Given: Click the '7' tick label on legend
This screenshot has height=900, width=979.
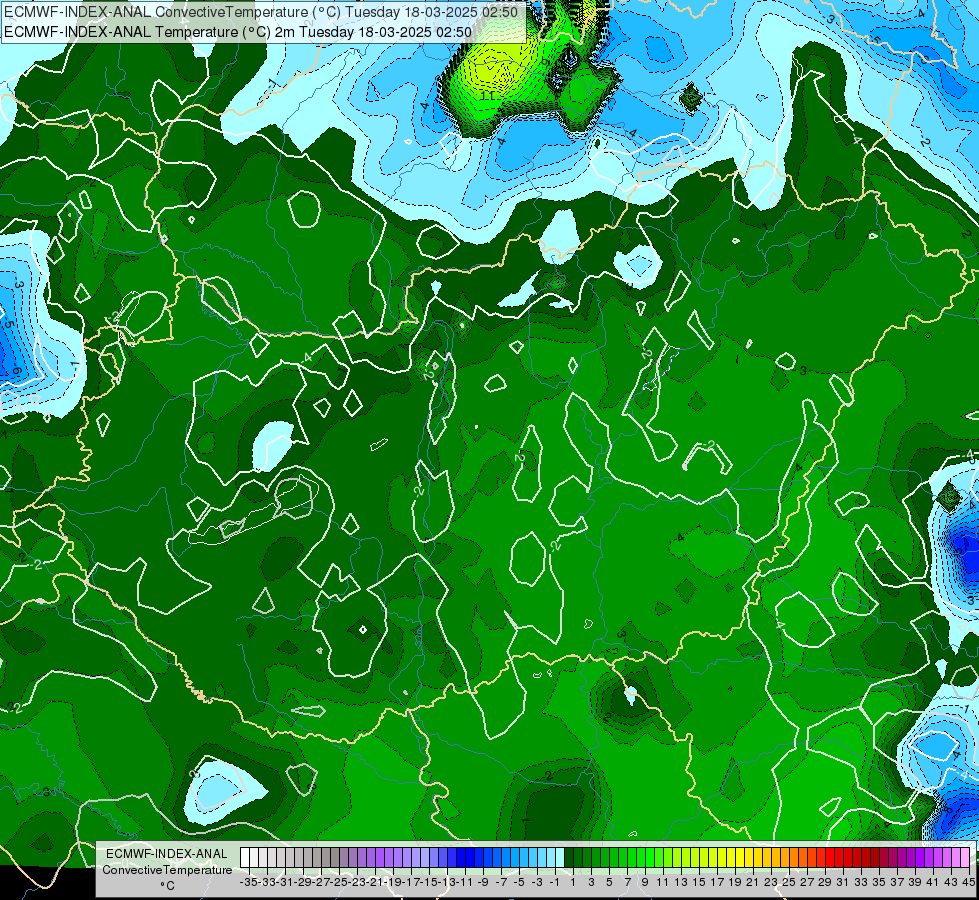Looking at the screenshot, I should click(627, 882).
